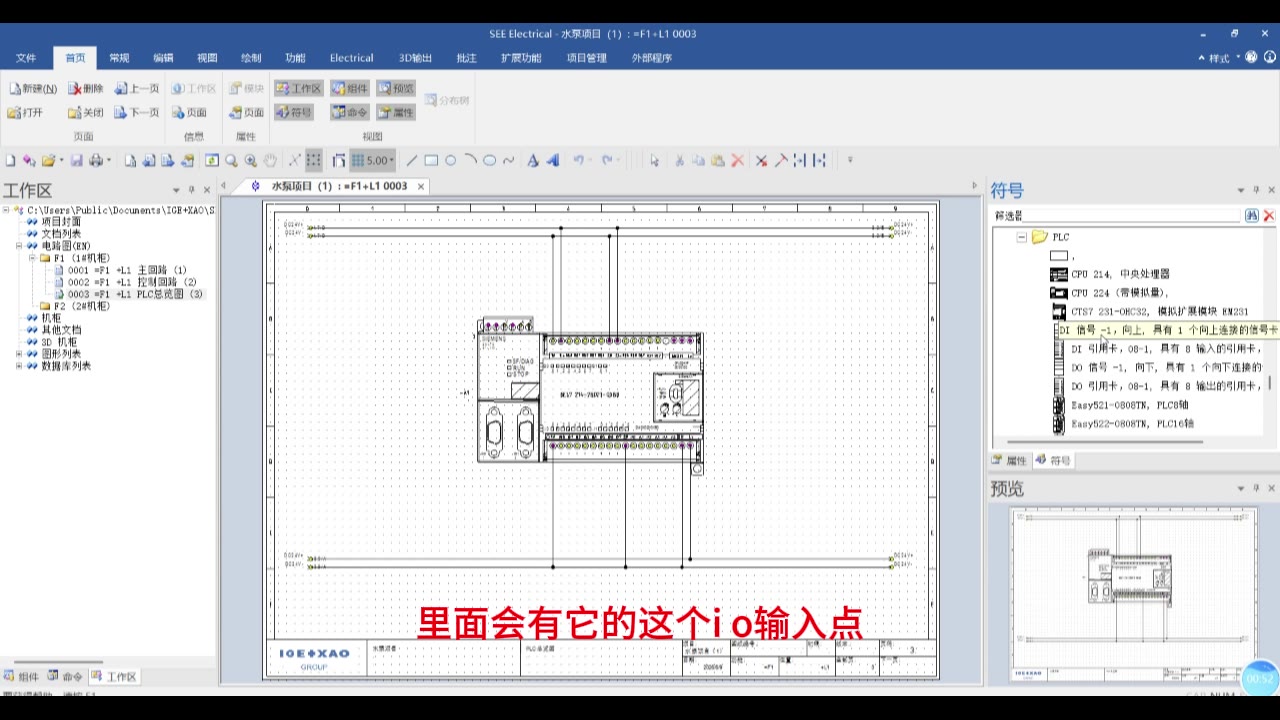Click the save disk icon
This screenshot has height=720, width=1280.
click(x=76, y=160)
